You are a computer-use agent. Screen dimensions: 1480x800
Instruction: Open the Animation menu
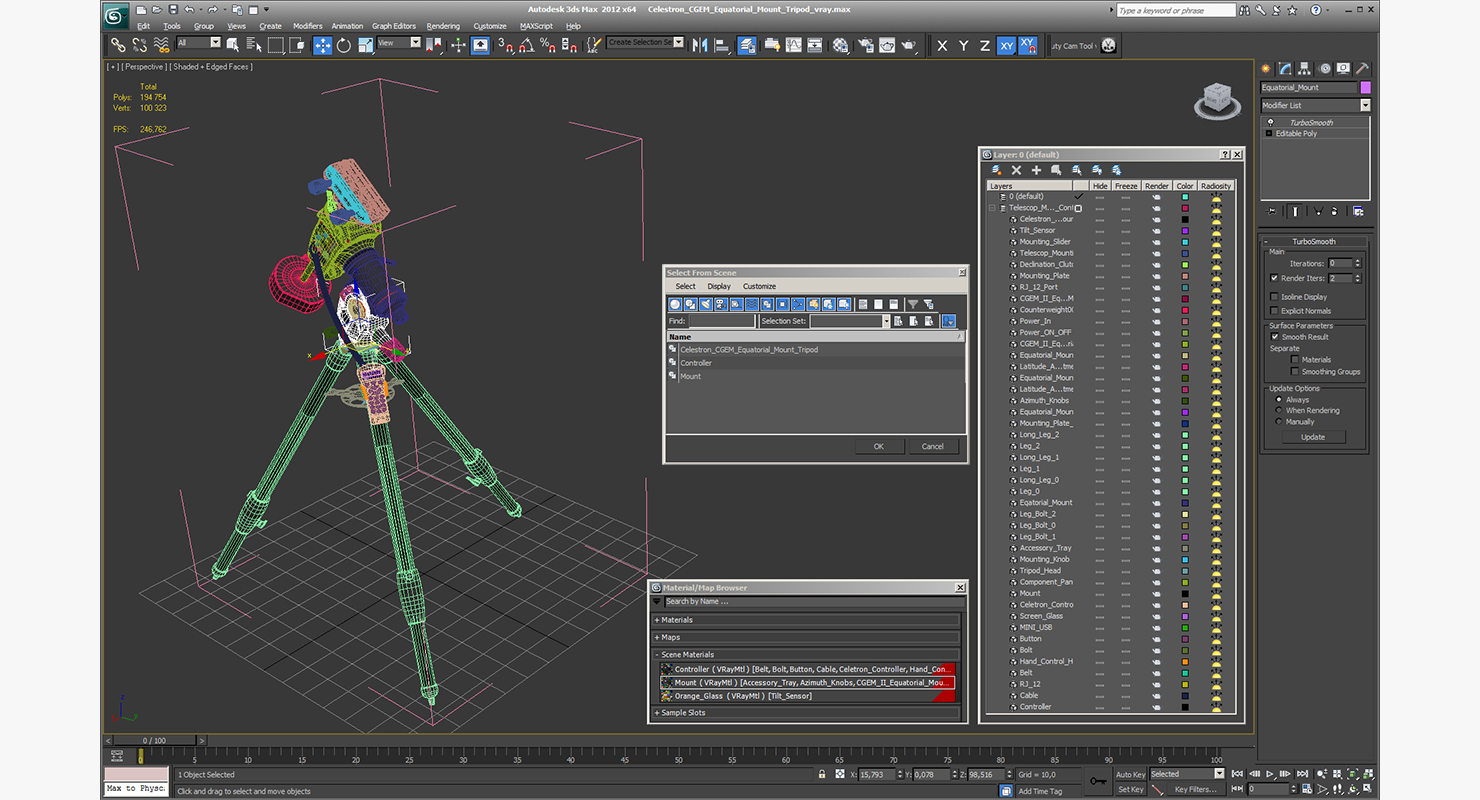coord(347,26)
